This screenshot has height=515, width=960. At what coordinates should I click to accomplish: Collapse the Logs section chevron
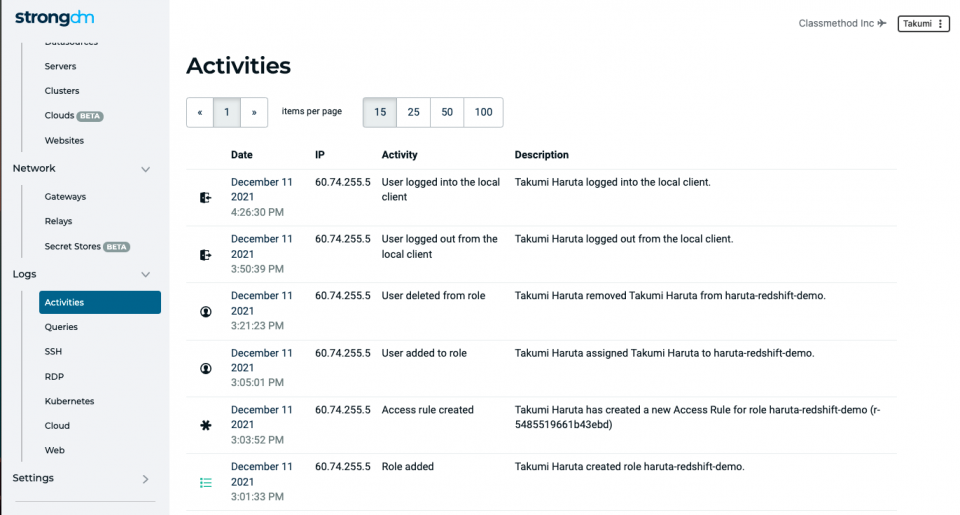pos(146,274)
